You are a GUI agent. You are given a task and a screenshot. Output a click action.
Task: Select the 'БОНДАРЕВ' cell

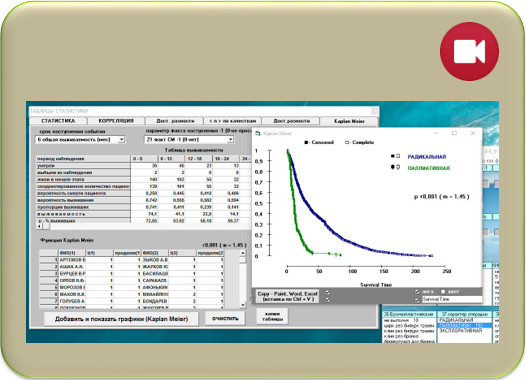point(155,301)
